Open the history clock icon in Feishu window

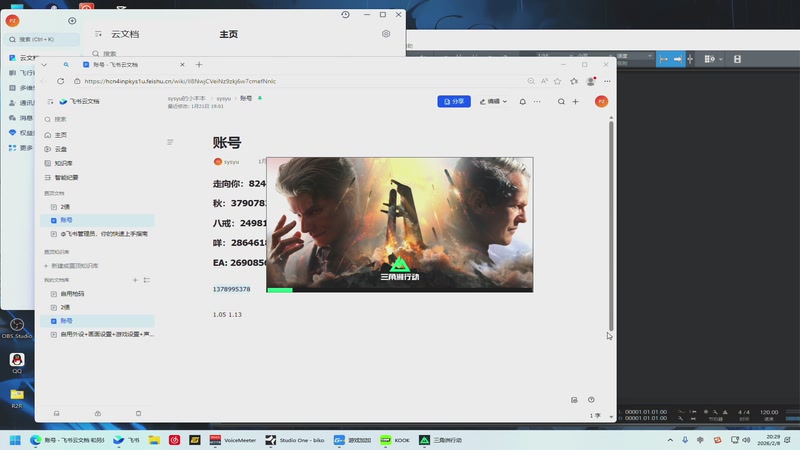[345, 15]
